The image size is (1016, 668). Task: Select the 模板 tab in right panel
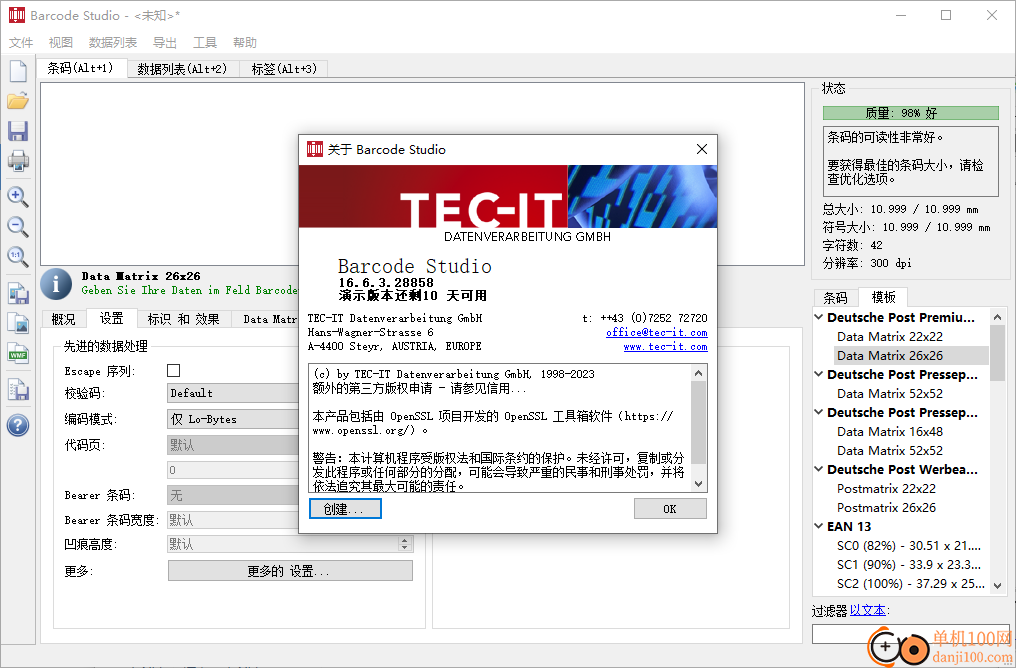[883, 297]
